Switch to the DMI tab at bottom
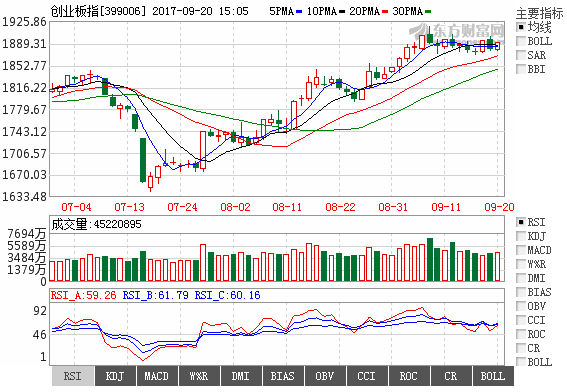The image size is (567, 392). click(x=241, y=376)
